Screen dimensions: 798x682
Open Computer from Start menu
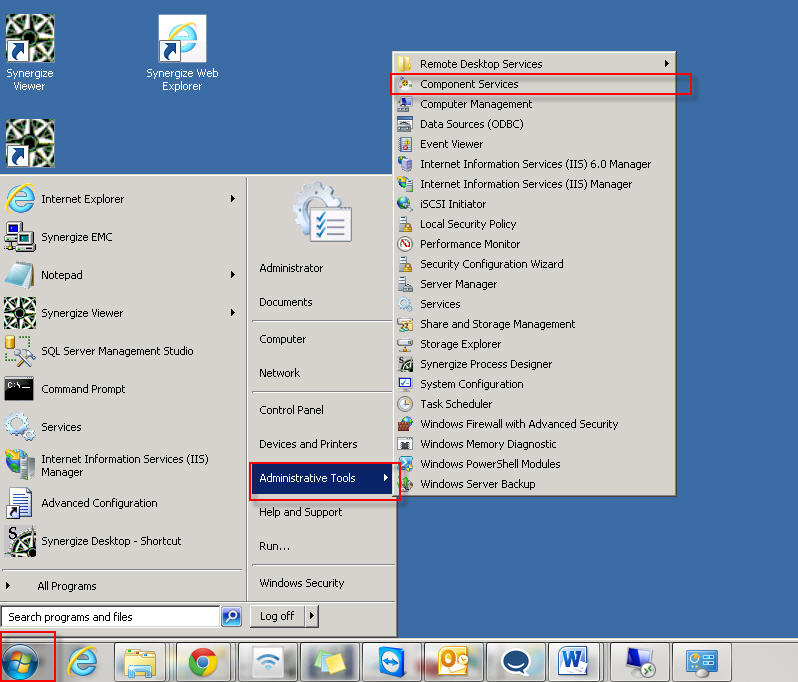[x=282, y=339]
